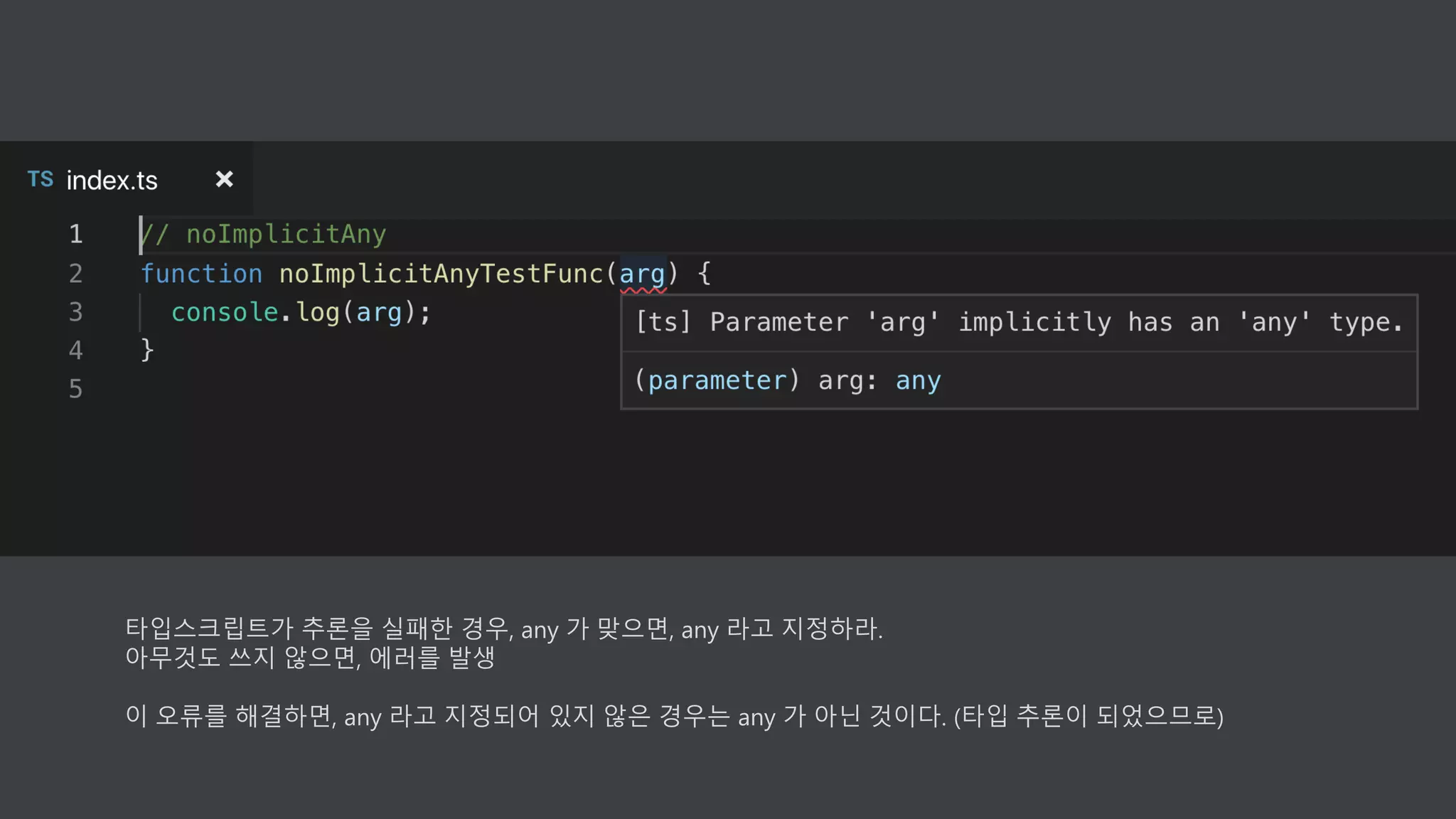Click the noImplicitAnyTestFunc function name
Image resolution: width=1456 pixels, height=819 pixels.
click(441, 274)
